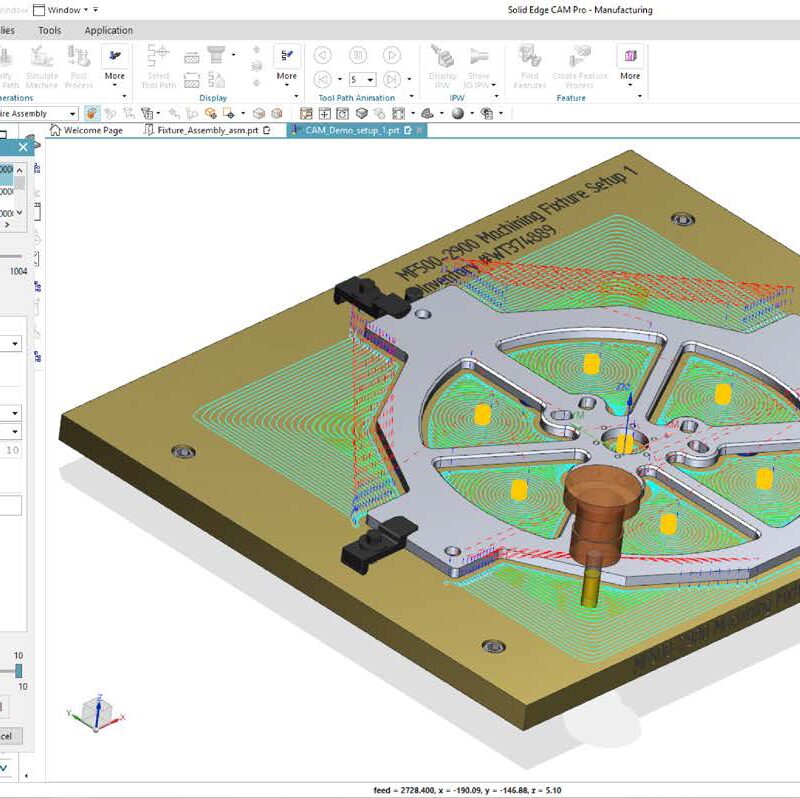Click the input field showing 10

[x=10, y=450]
